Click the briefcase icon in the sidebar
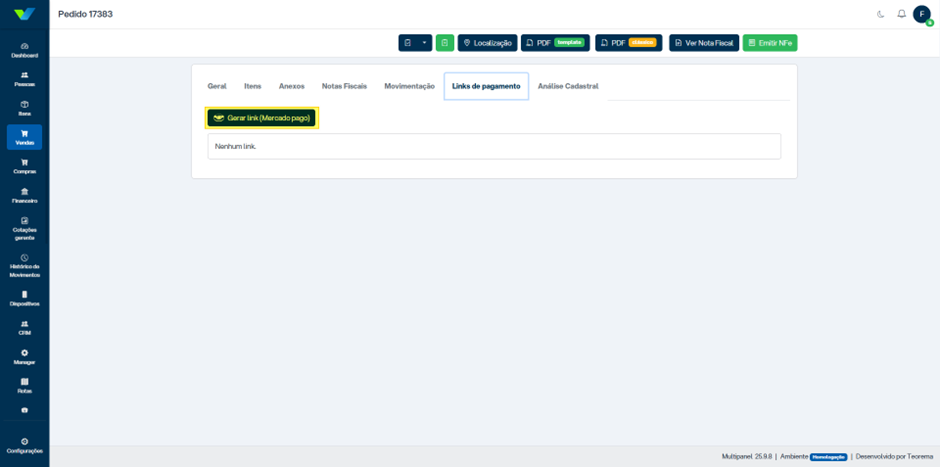The image size is (940, 467). (x=25, y=411)
